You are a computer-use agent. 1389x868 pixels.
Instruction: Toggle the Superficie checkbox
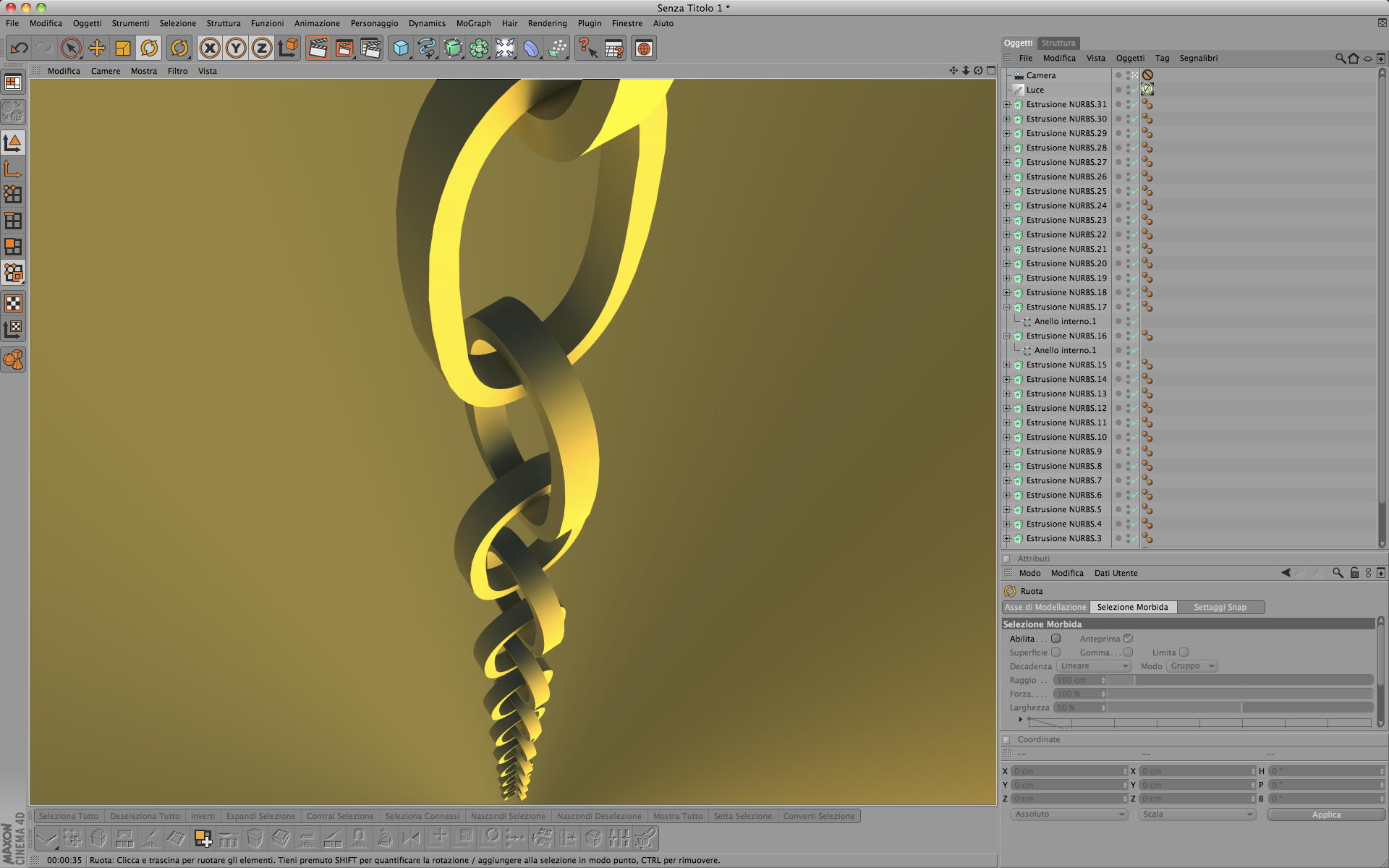click(1056, 652)
